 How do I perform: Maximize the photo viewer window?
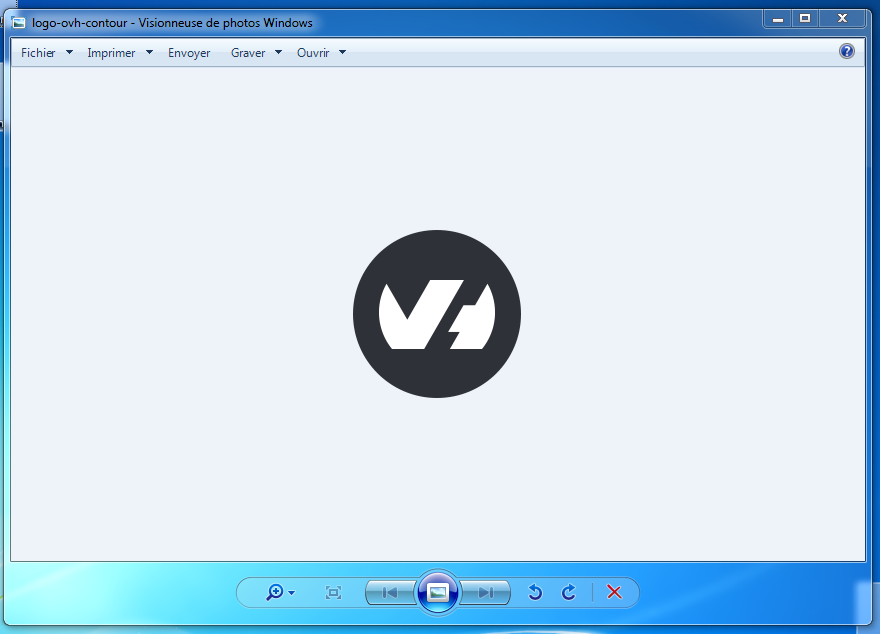tap(805, 18)
